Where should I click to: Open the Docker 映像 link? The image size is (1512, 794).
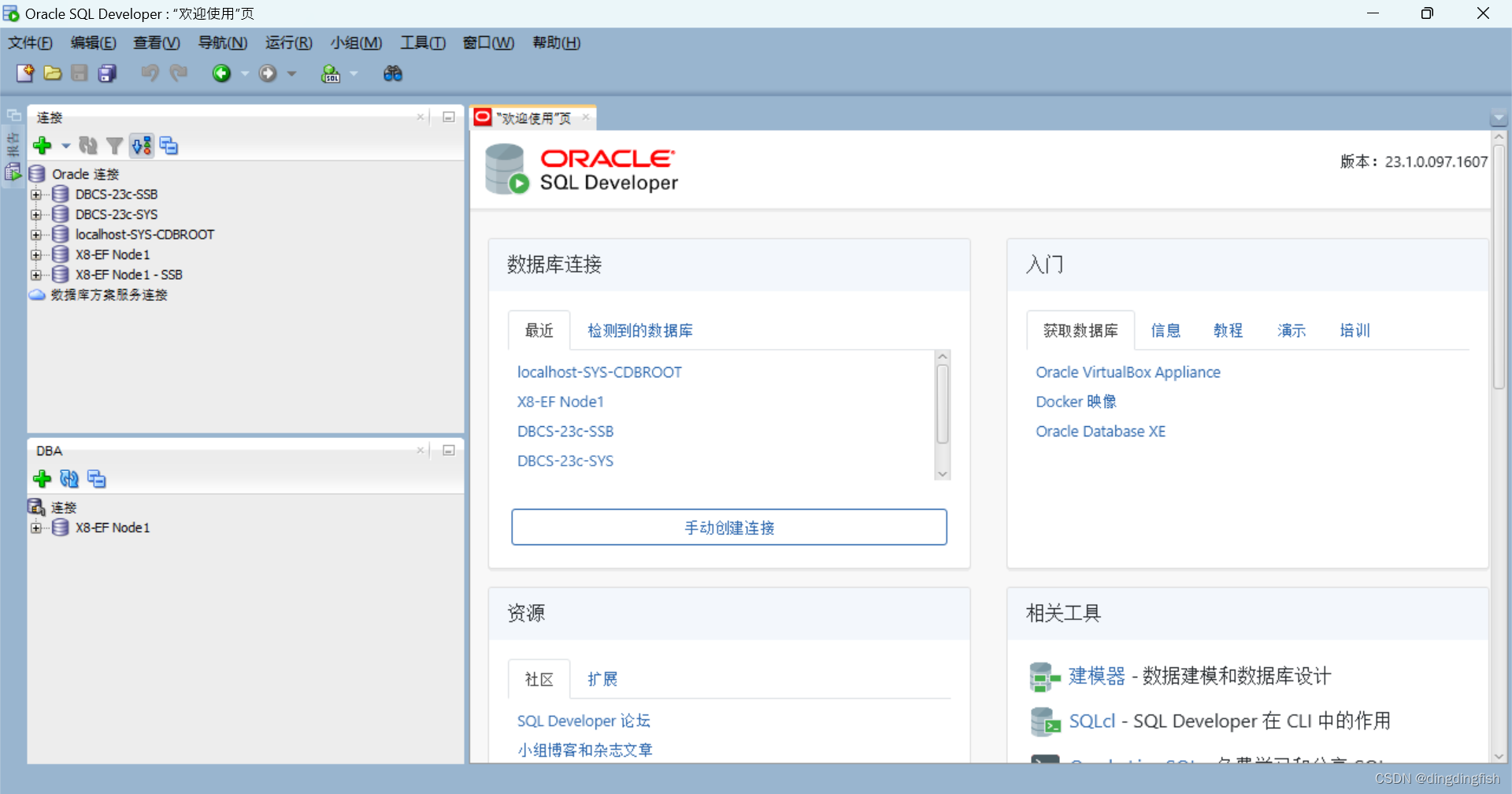point(1076,402)
